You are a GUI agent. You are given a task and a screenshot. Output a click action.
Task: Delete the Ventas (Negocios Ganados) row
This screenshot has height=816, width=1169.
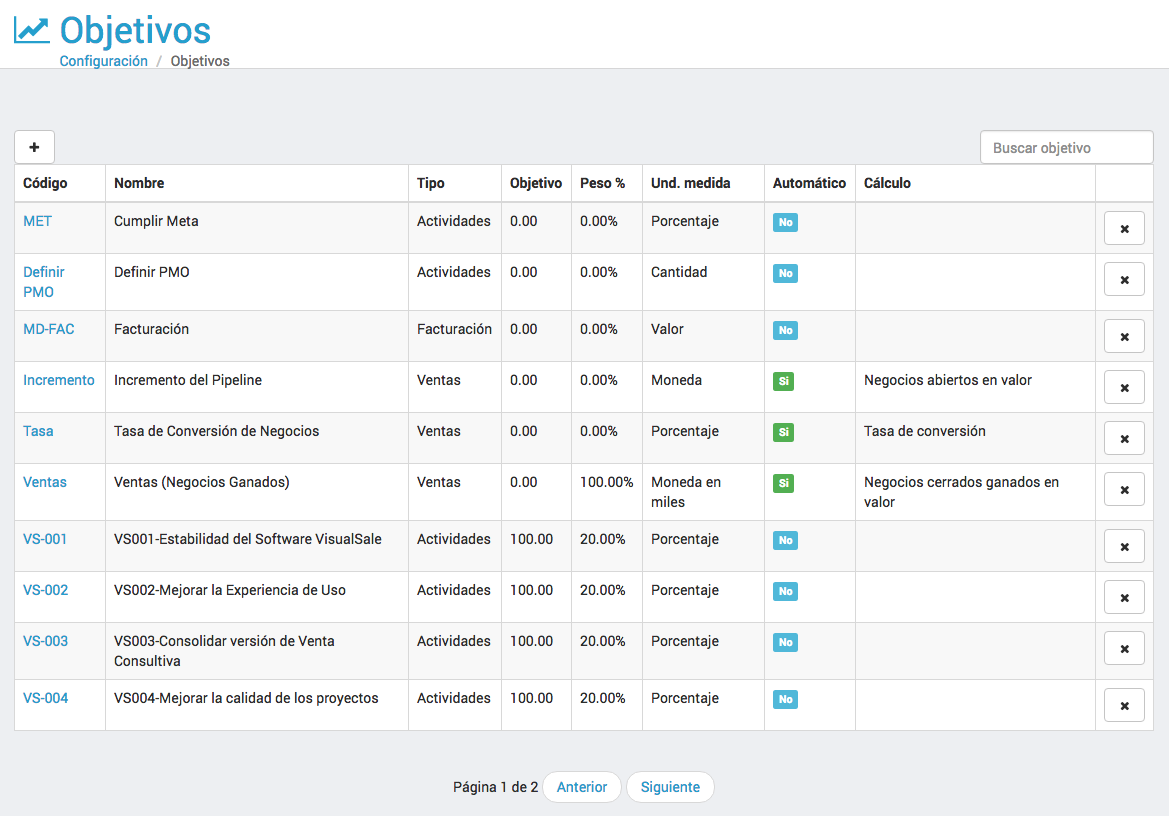click(x=1124, y=490)
